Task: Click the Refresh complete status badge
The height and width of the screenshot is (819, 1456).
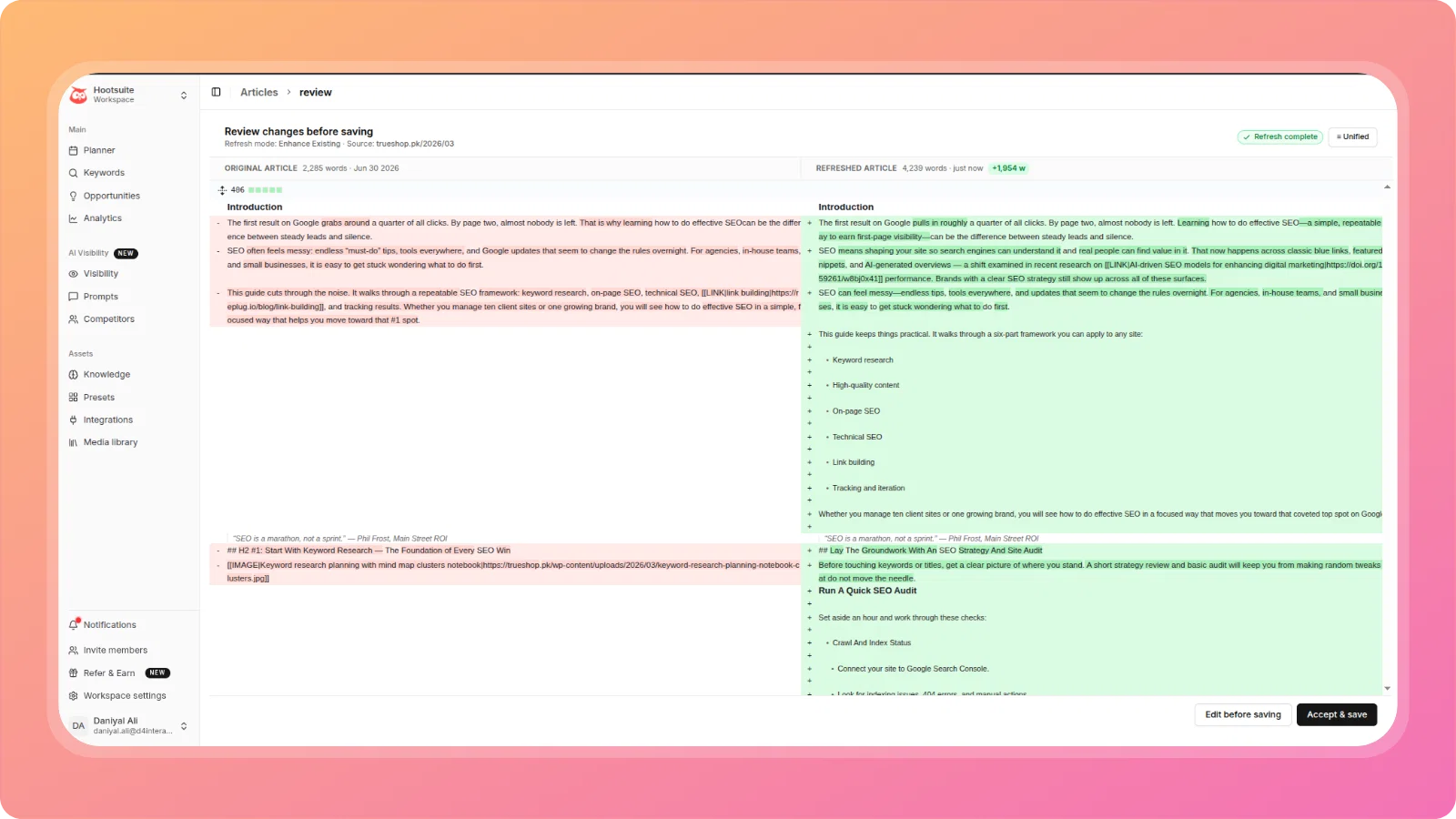Action: 1280,137
